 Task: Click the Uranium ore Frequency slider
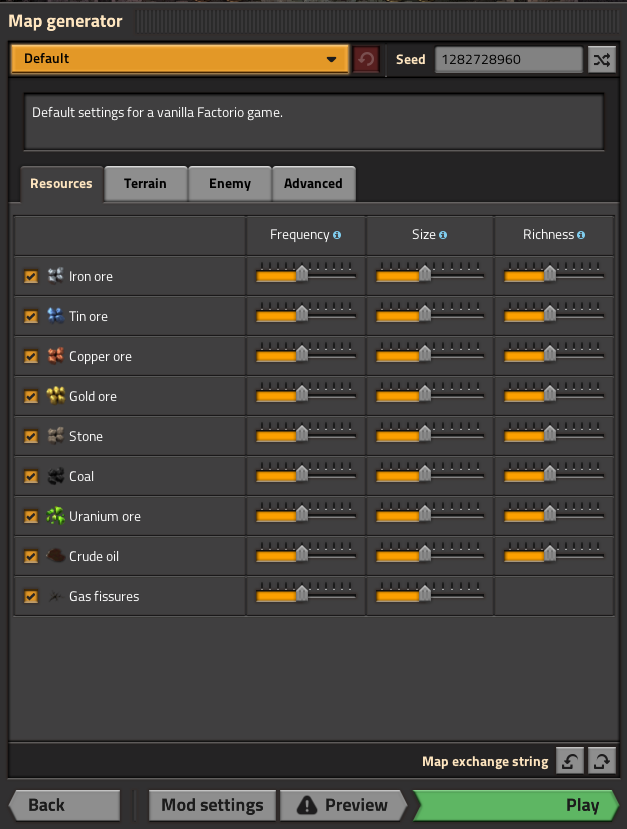tap(306, 513)
